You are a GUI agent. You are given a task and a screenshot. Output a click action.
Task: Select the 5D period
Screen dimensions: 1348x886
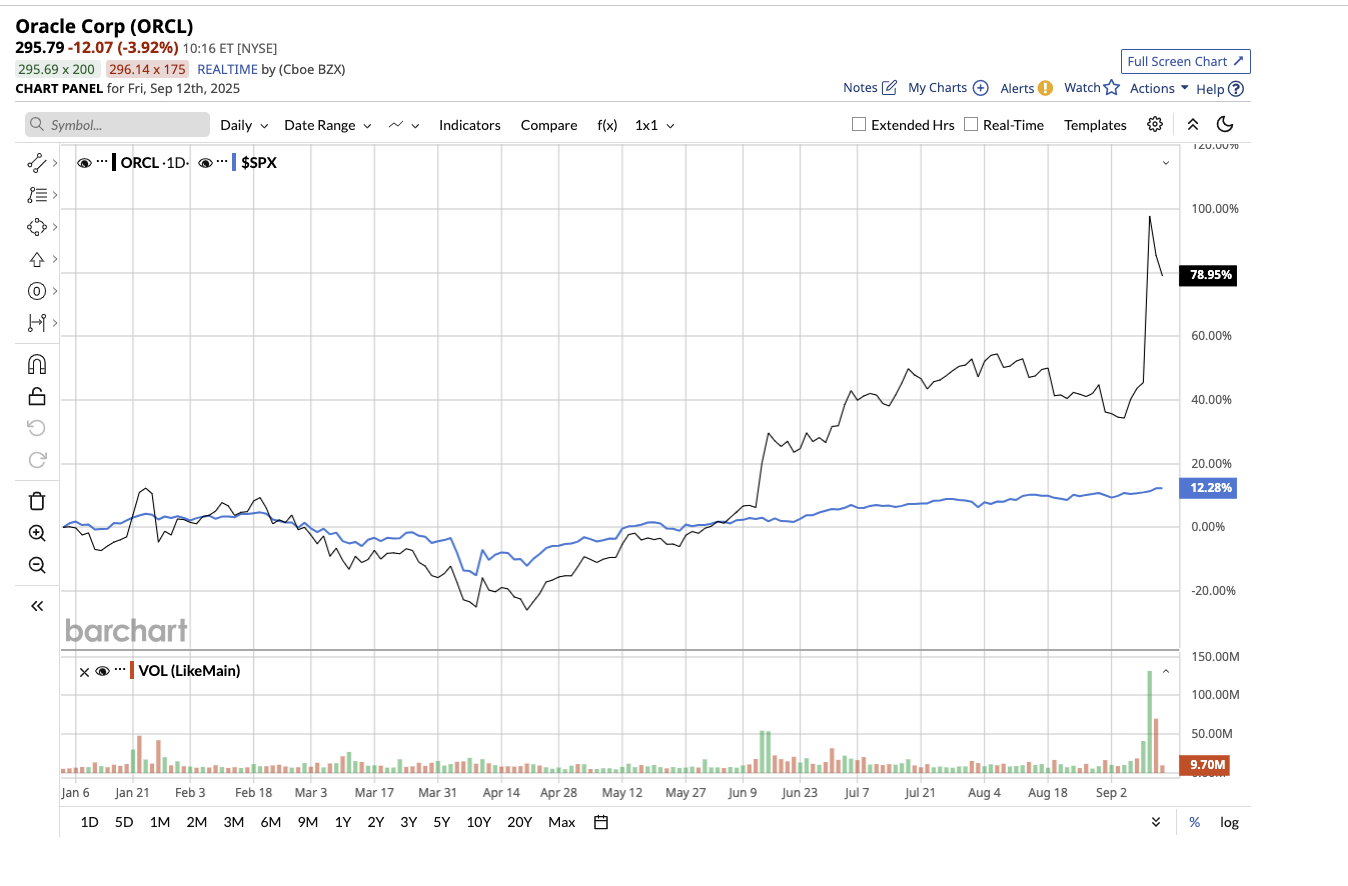(124, 822)
